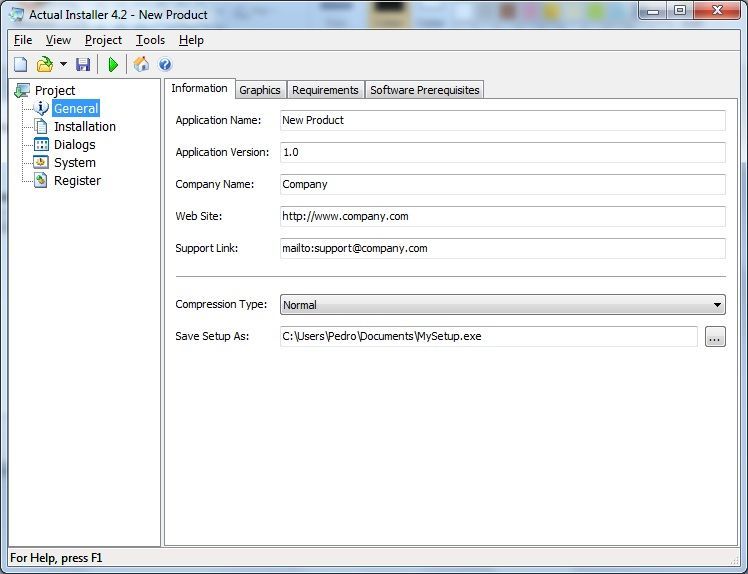This screenshot has height=574, width=748.
Task: Click the 'Save Setup As:' label
Action: 212,336
